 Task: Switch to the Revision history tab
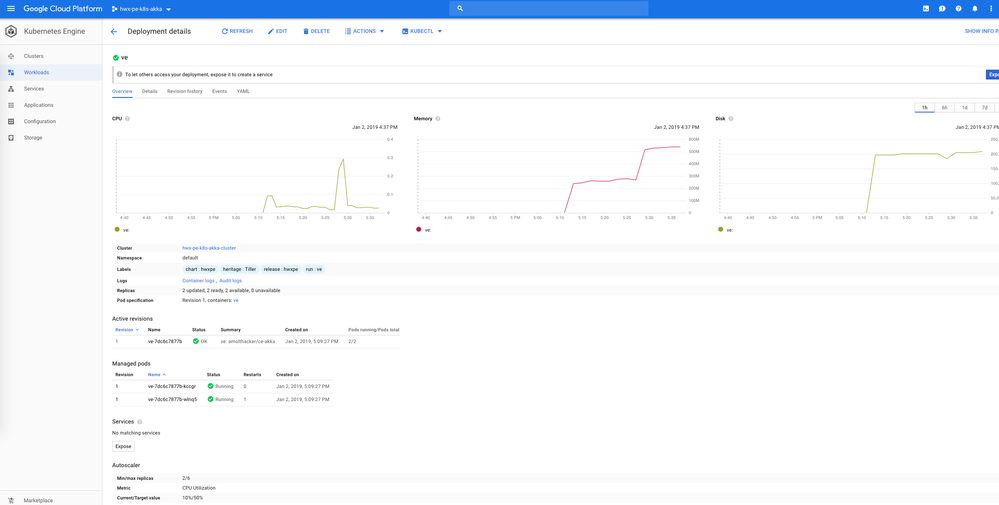(184, 91)
